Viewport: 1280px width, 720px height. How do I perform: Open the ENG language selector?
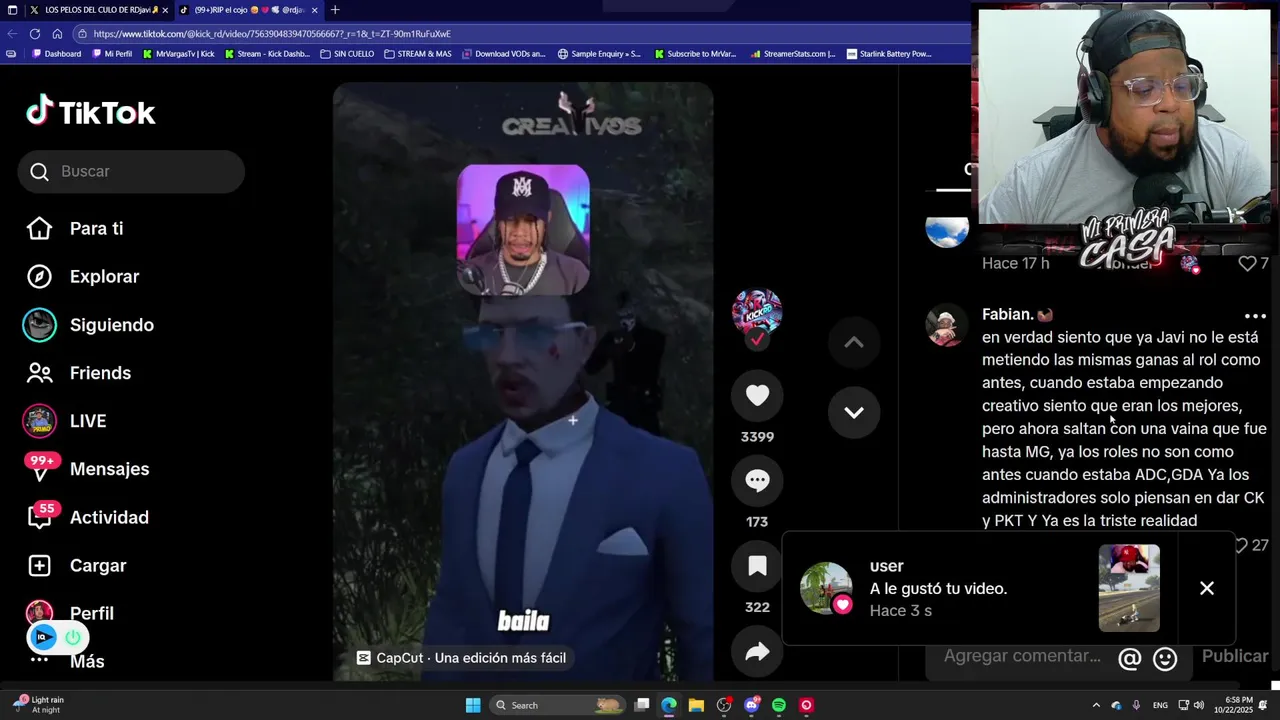(x=1160, y=705)
